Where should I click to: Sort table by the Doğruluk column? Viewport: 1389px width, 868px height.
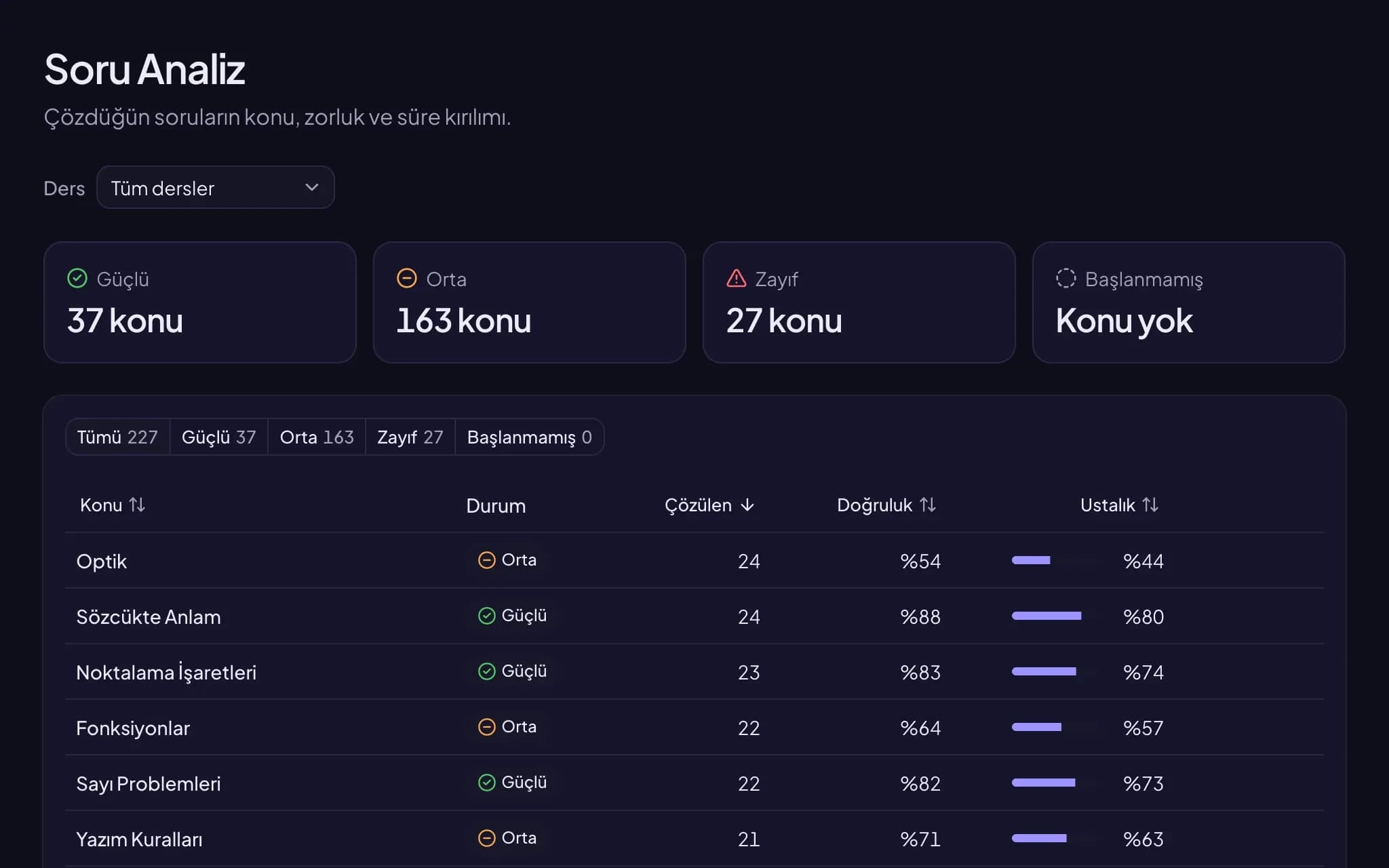point(886,505)
